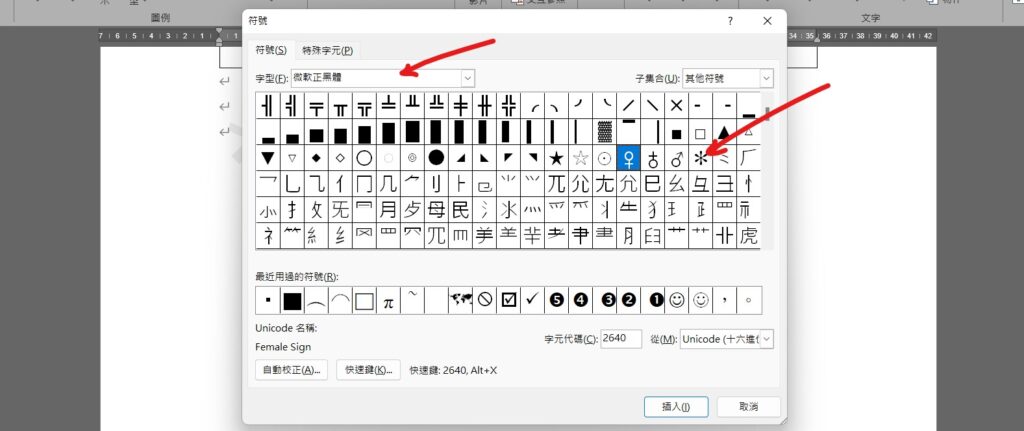Image resolution: width=1024 pixels, height=431 pixels.
Task: Select the comma symbol in recently used row
Action: click(x=725, y=300)
